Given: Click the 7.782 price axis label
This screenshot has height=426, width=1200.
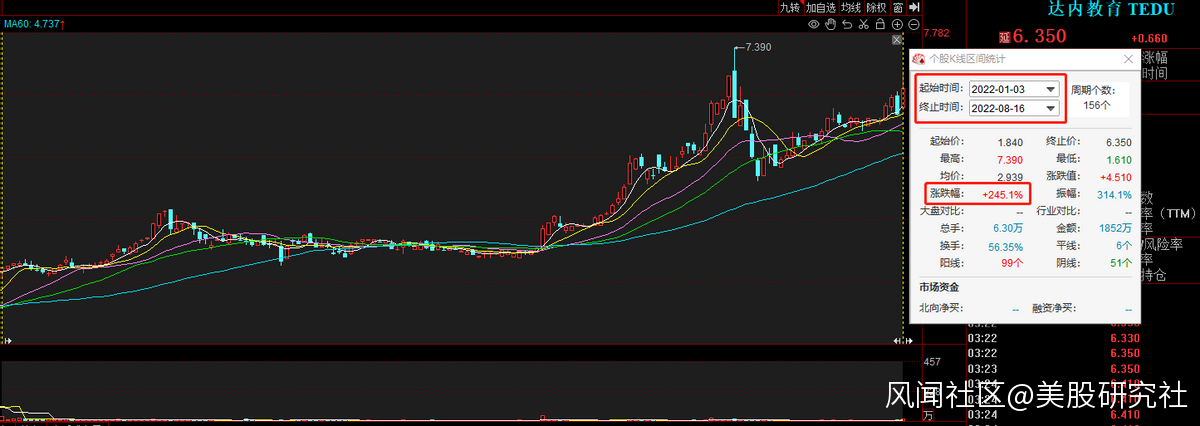Looking at the screenshot, I should click(937, 33).
